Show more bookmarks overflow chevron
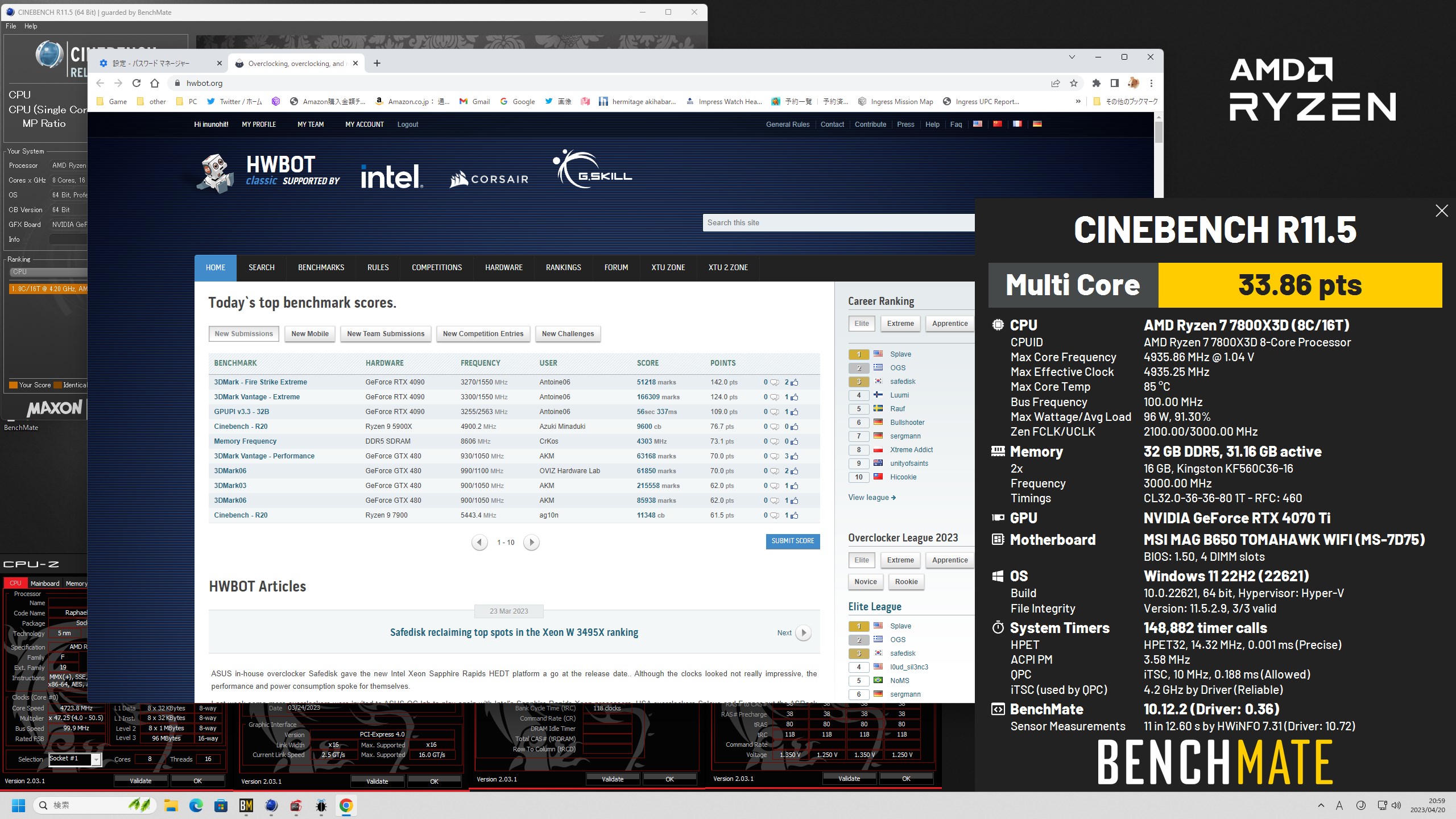This screenshot has height=819, width=1456. (1078, 101)
